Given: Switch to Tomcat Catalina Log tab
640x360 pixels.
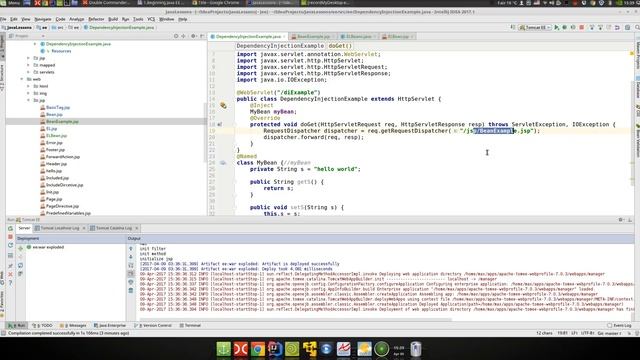Looking at the screenshot, I should [x=114, y=228].
